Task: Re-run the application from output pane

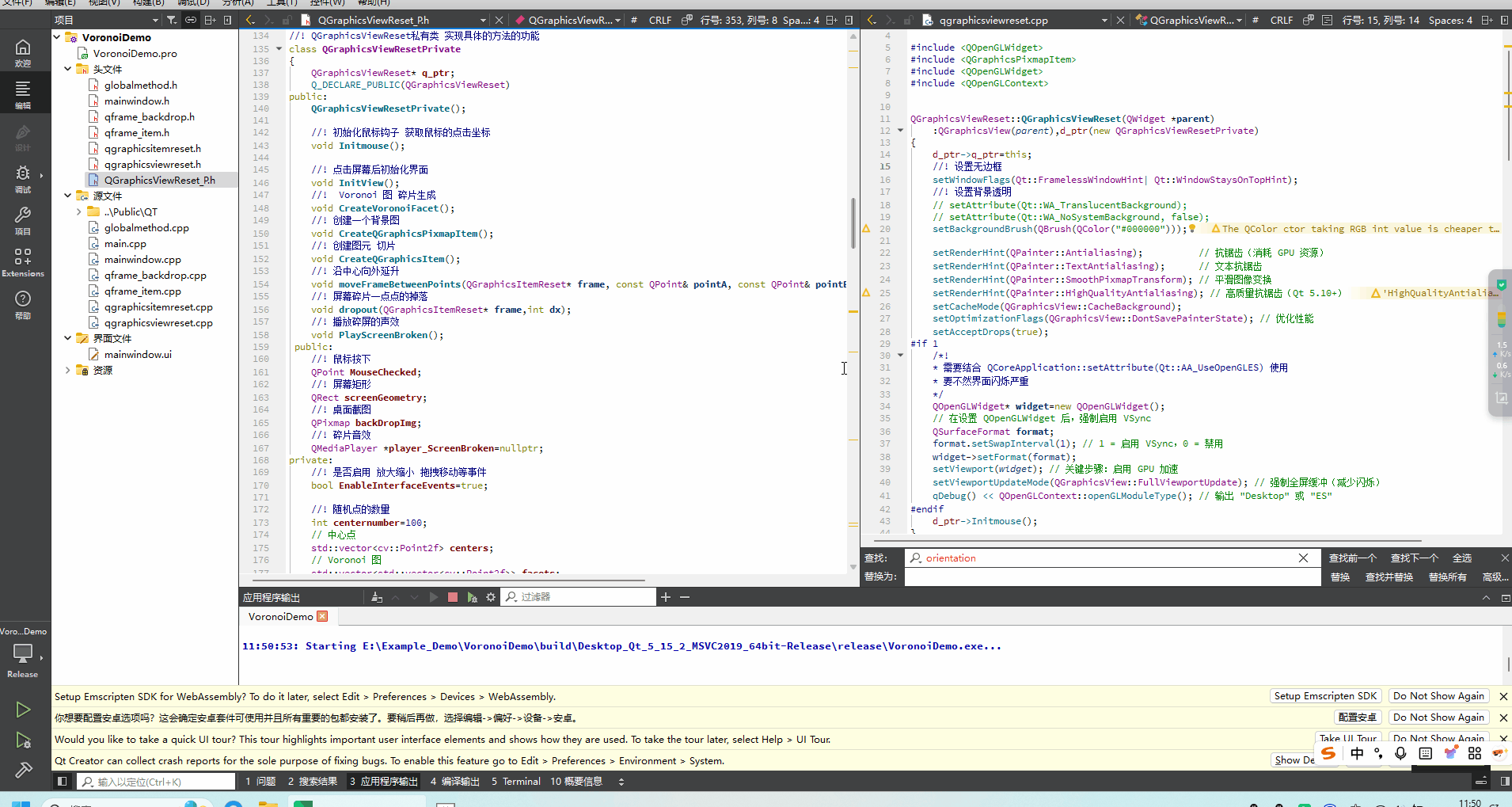Action: coord(433,597)
